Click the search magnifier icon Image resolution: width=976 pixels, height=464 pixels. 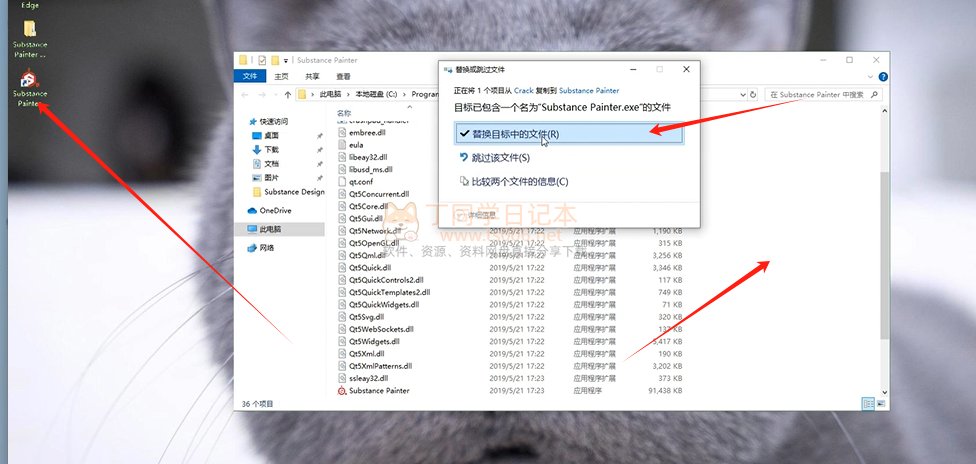874,95
